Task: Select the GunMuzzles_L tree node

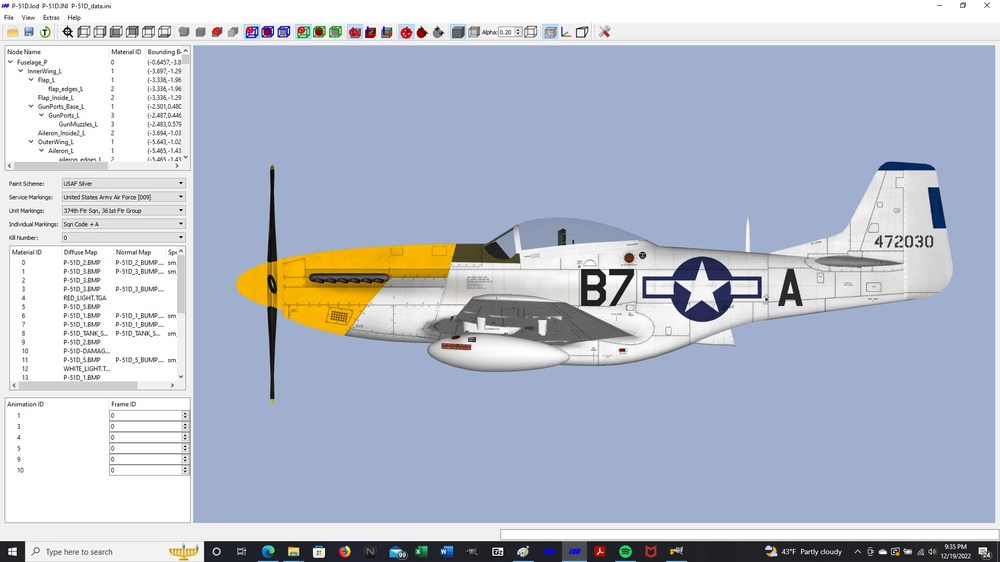Action: [x=78, y=124]
